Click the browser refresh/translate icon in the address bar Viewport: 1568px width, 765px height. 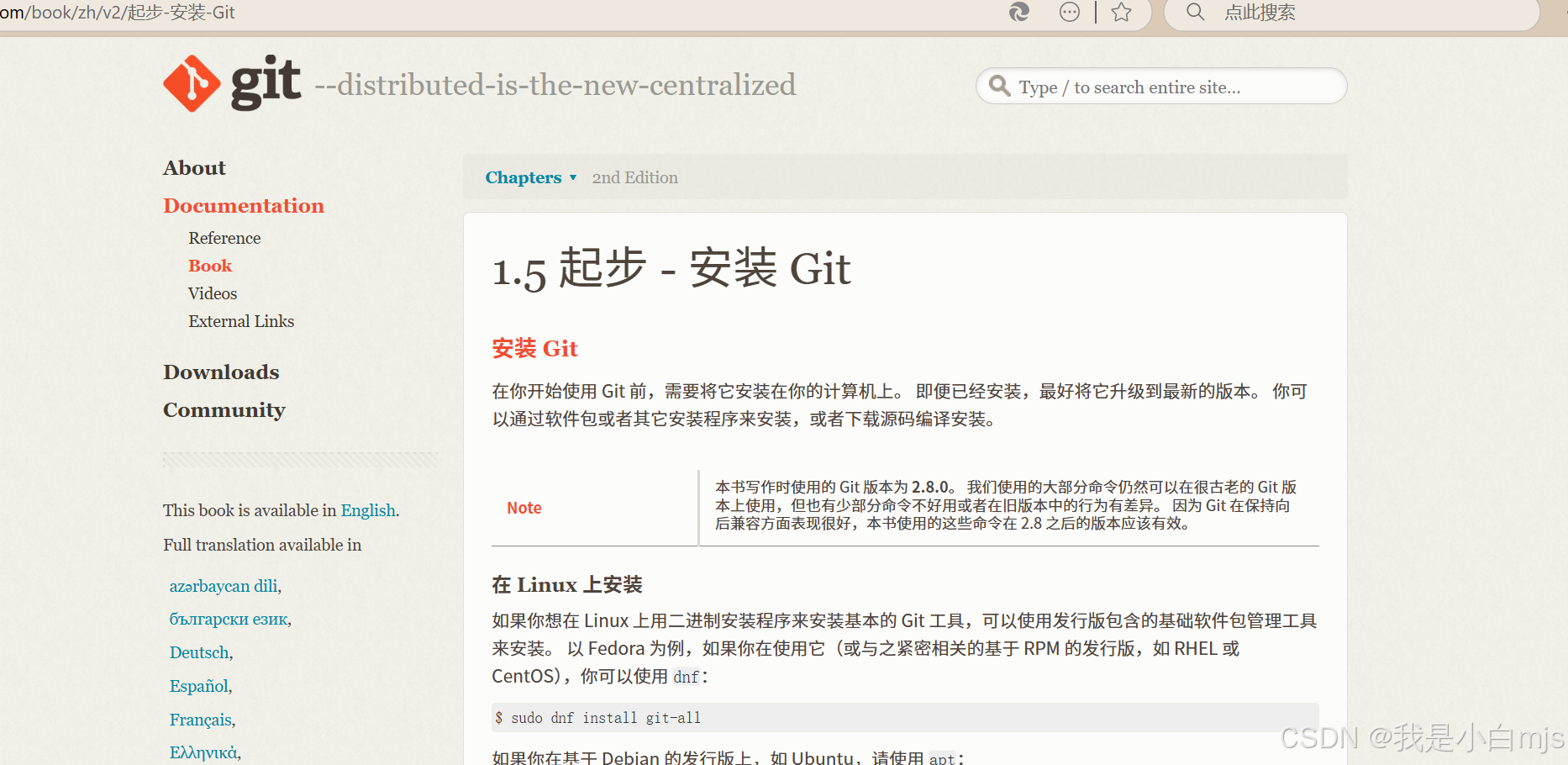click(x=1018, y=12)
